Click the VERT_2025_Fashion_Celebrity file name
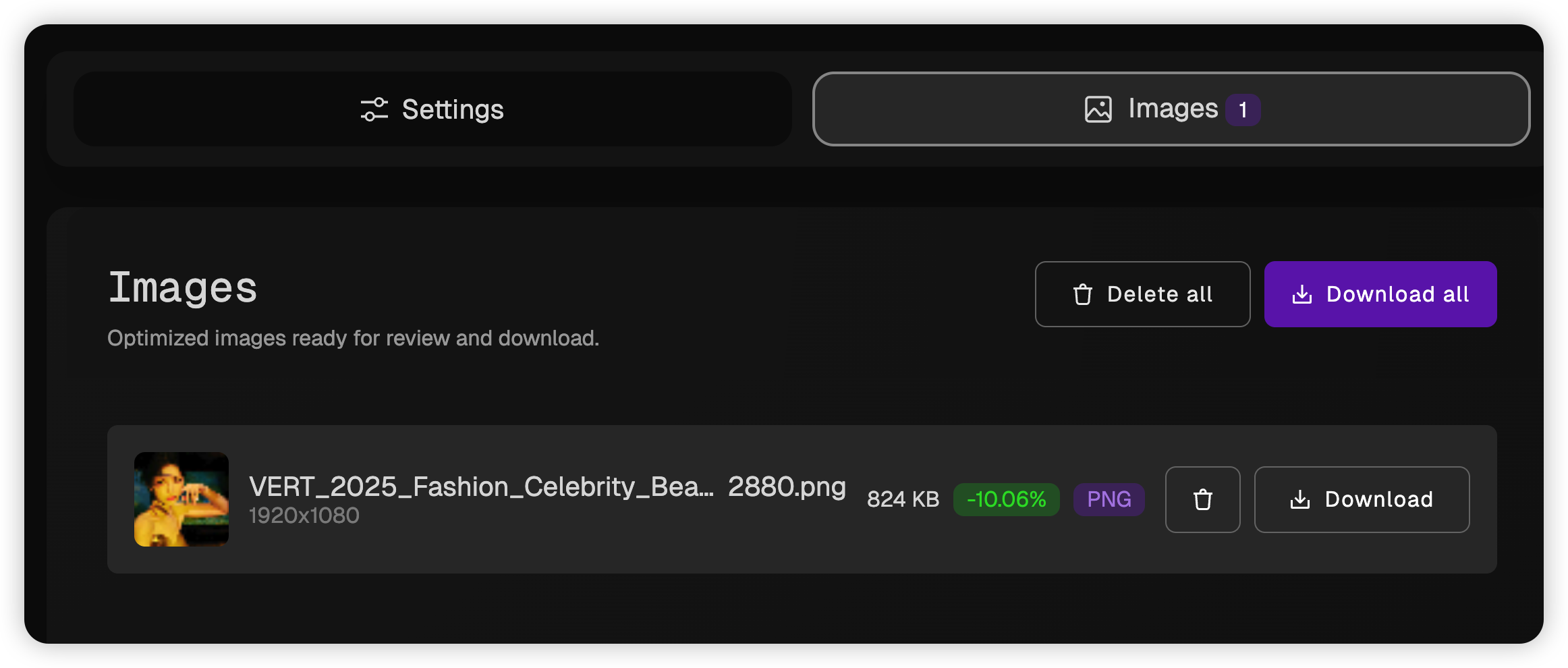Screen dimensions: 1568x668 point(547,486)
